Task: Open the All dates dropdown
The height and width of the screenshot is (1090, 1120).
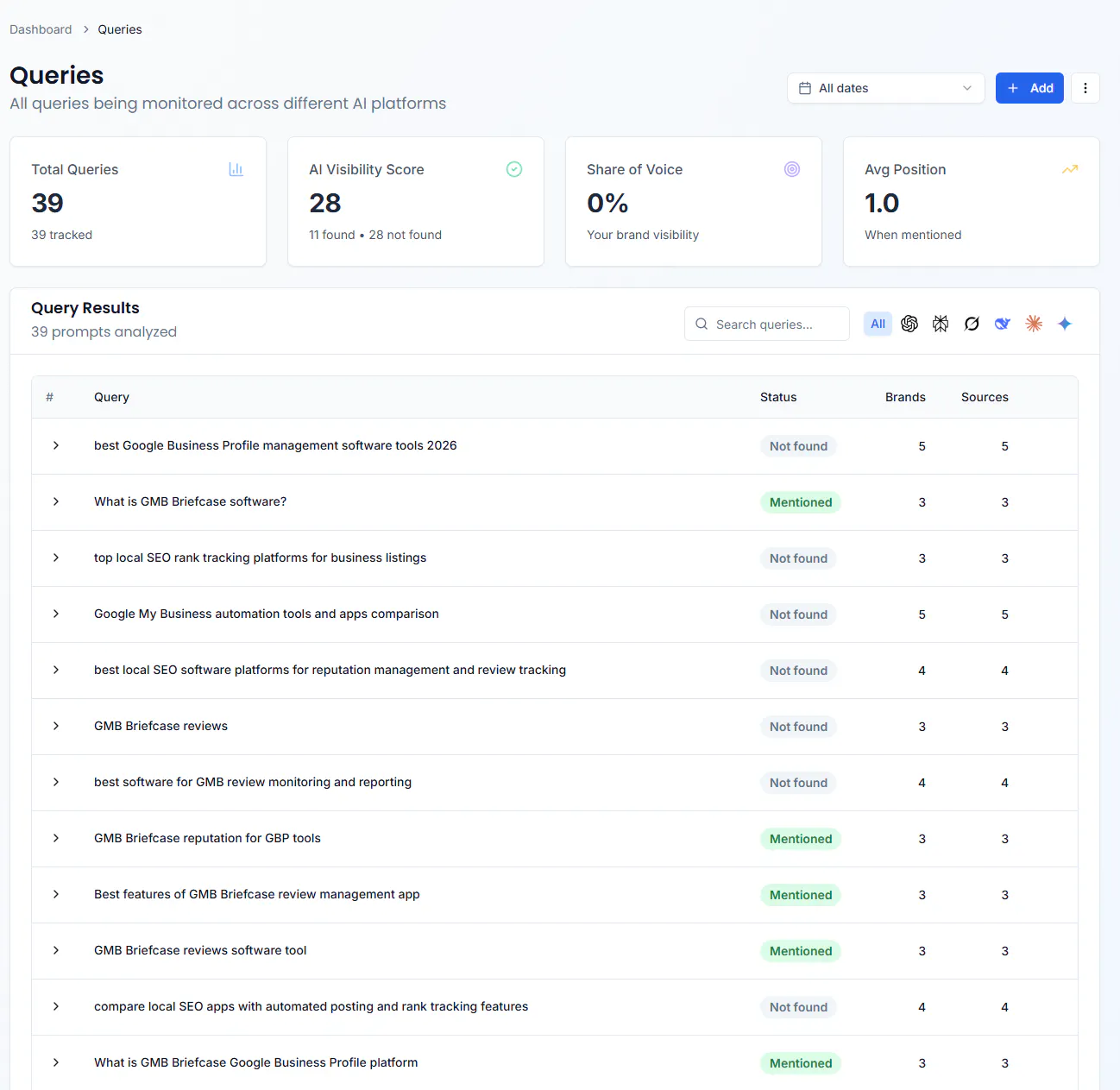Action: pos(886,88)
